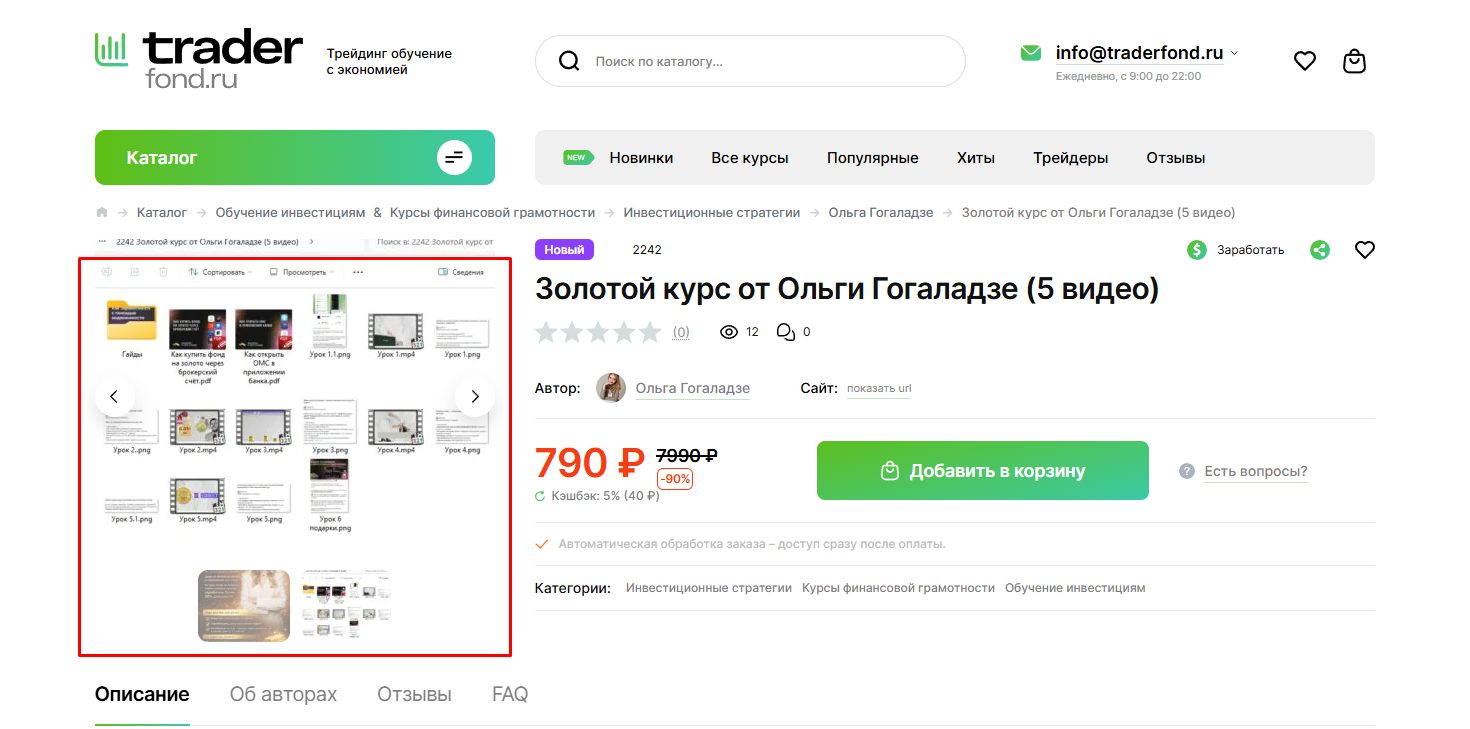Rate the course with the fifth star

pyautogui.click(x=649, y=332)
